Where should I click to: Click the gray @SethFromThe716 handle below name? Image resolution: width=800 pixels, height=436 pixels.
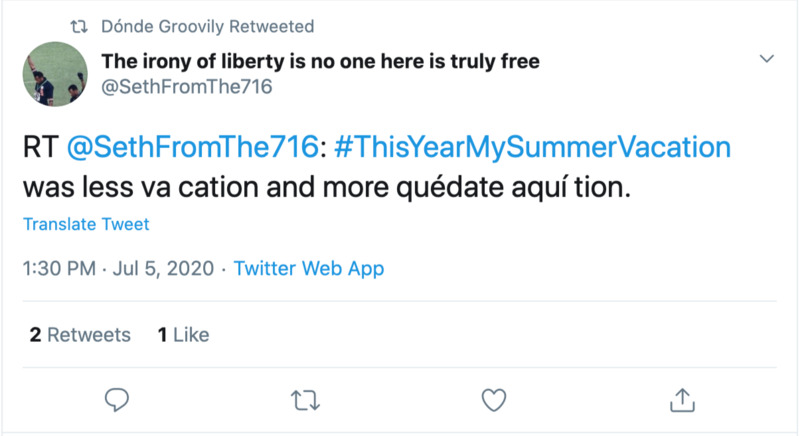186,87
